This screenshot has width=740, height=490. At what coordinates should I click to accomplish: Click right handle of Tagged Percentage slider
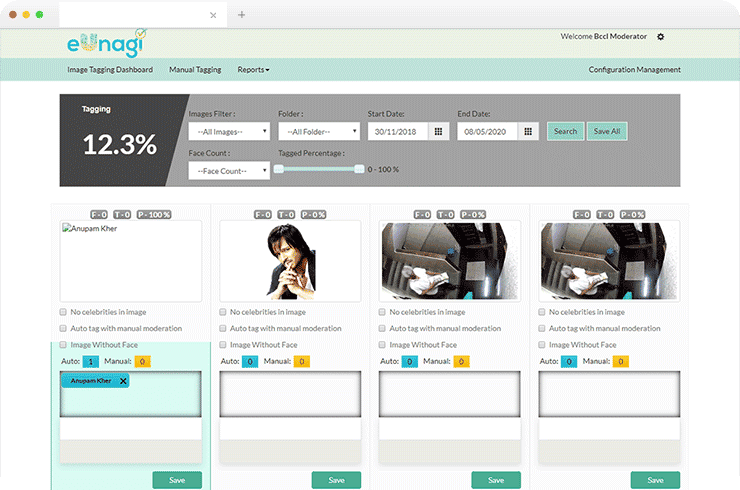359,169
